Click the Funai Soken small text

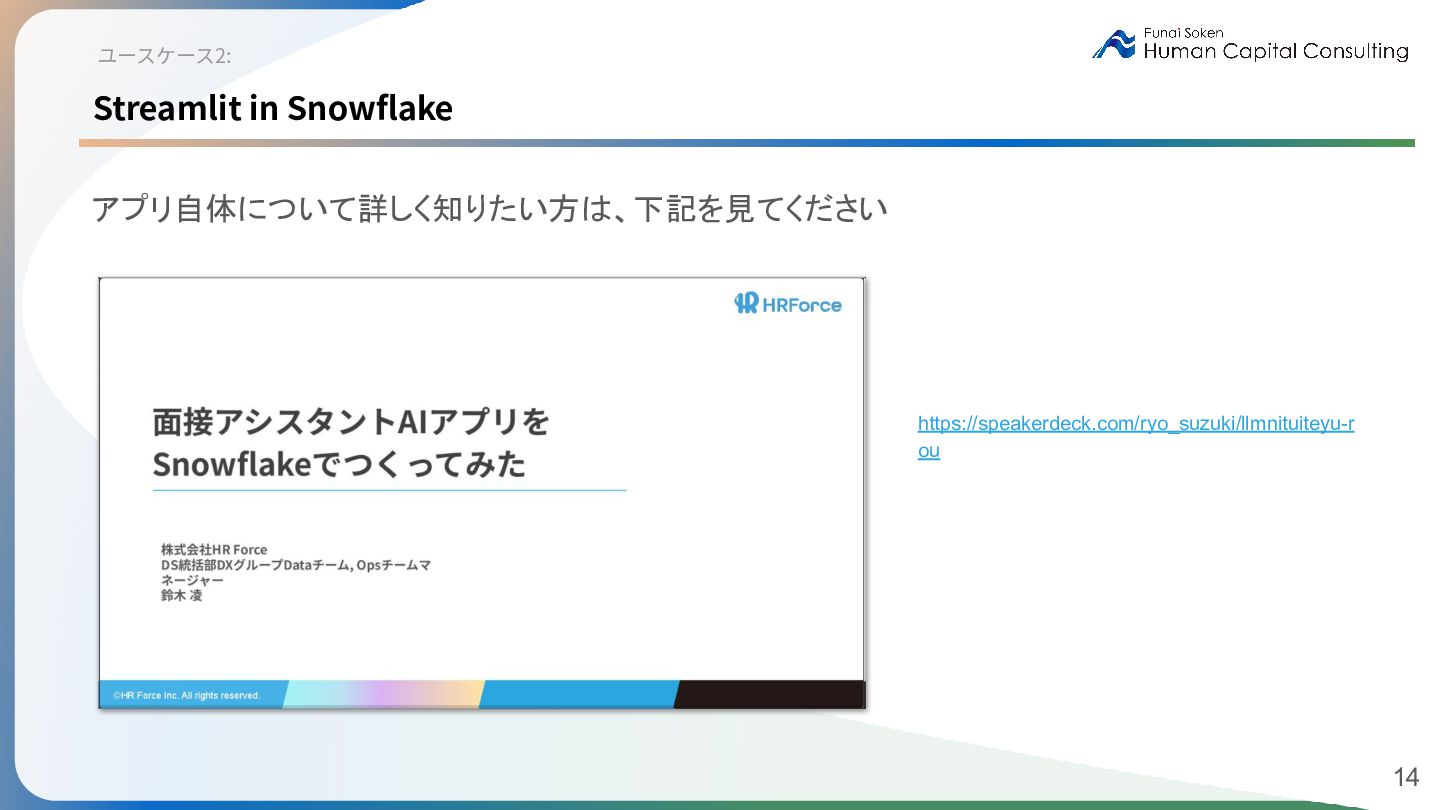tap(1183, 33)
